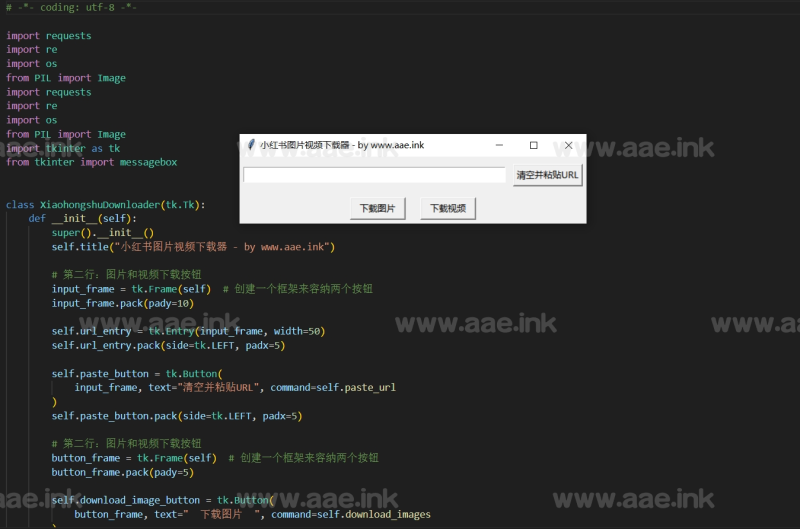This screenshot has width=800, height=529.
Task: Focus the URL entry field
Action: [374, 175]
